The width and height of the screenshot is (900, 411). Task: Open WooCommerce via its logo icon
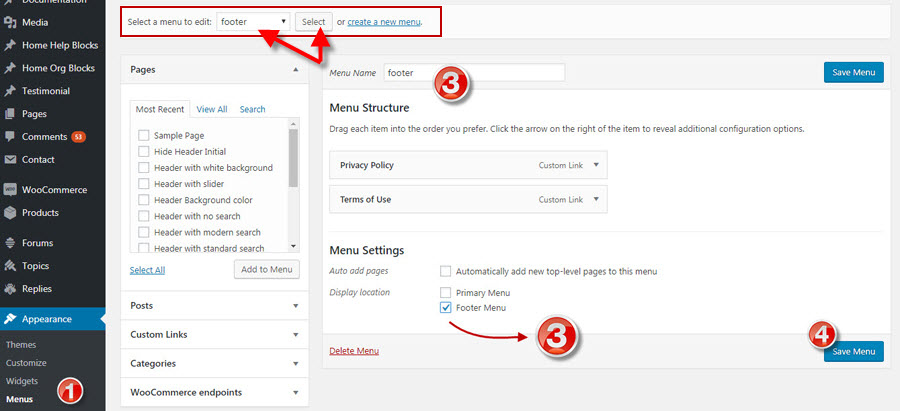coord(10,190)
